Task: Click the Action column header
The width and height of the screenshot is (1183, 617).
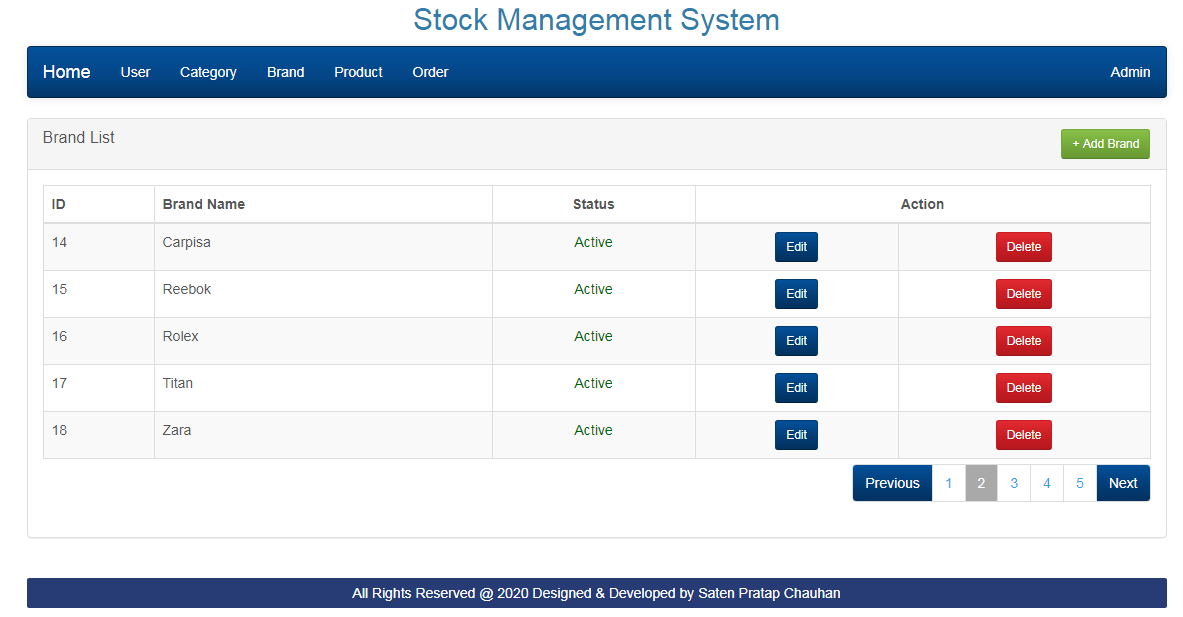Action: click(x=923, y=204)
